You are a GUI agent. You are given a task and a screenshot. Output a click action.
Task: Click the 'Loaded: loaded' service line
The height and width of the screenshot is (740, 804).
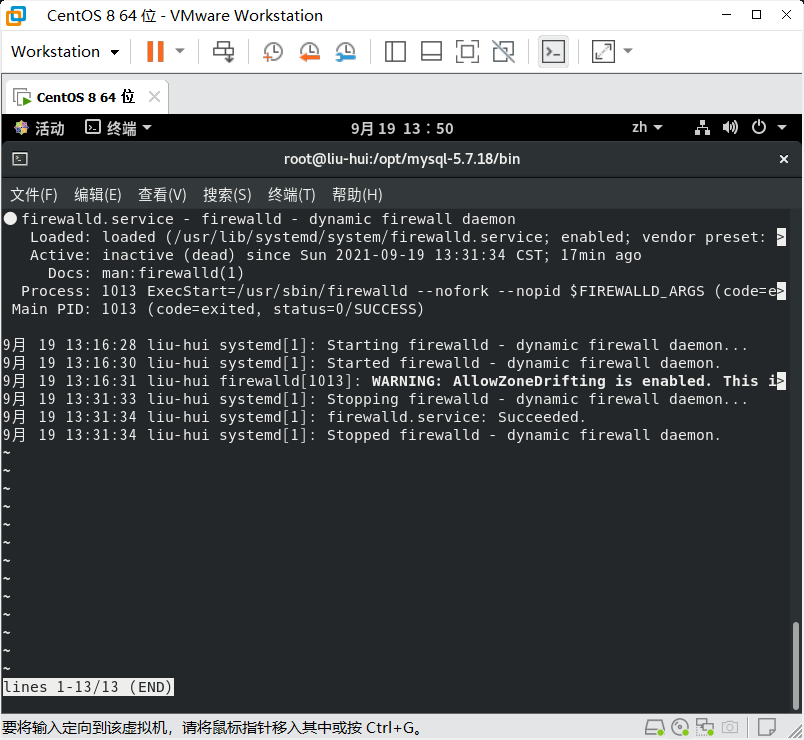click(x=408, y=237)
